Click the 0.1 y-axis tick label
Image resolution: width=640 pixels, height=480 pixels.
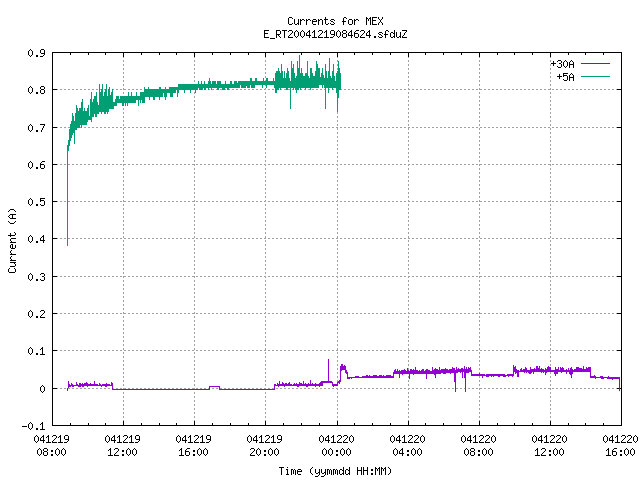tap(36, 351)
